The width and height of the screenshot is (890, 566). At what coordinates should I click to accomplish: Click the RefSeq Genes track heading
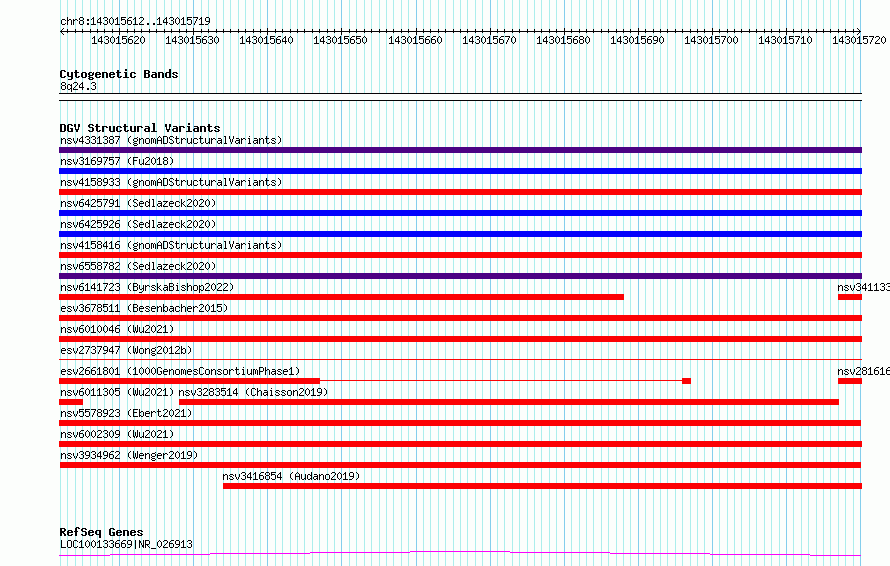(x=102, y=532)
